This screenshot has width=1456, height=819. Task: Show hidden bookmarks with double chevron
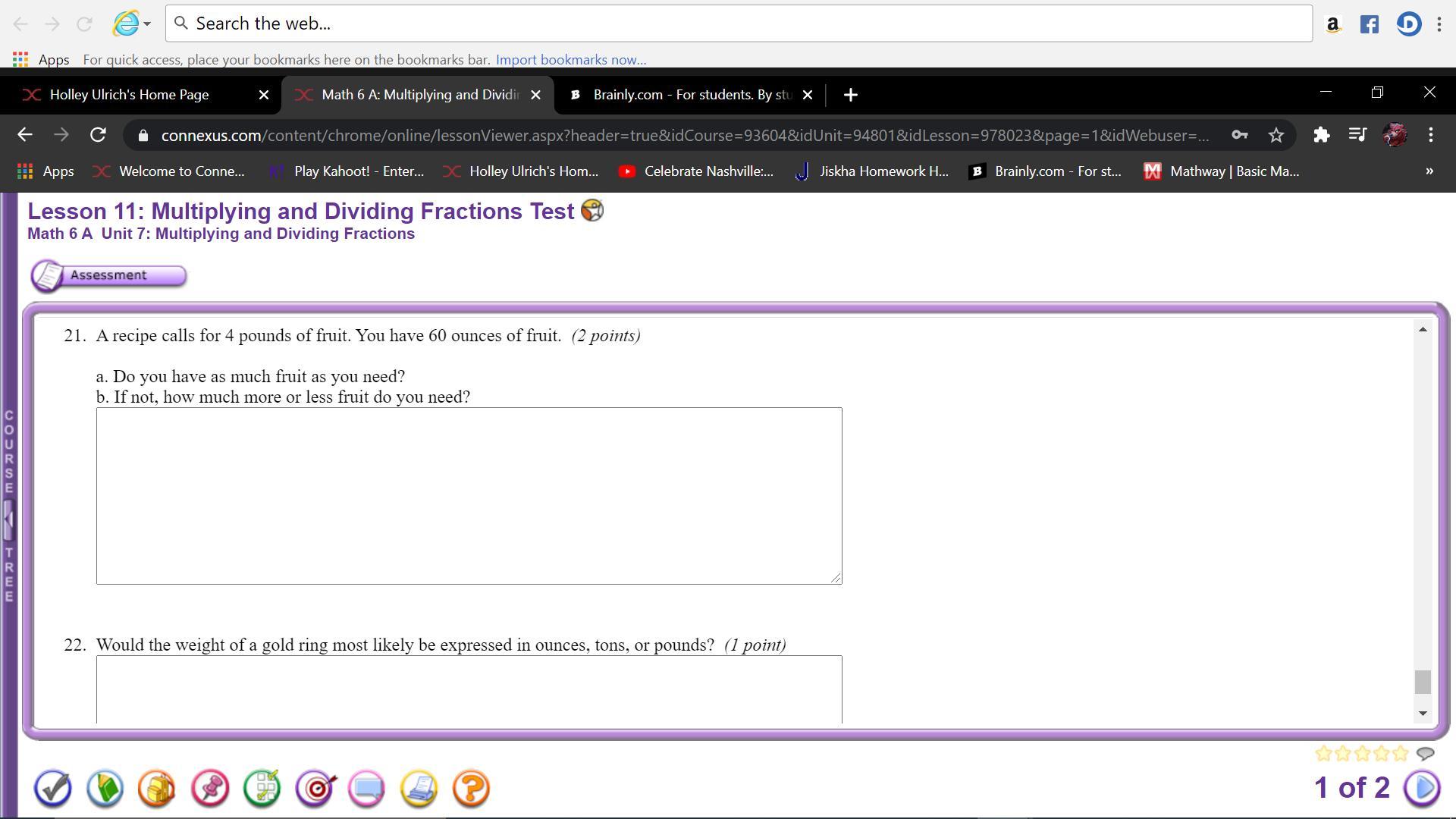(x=1429, y=171)
